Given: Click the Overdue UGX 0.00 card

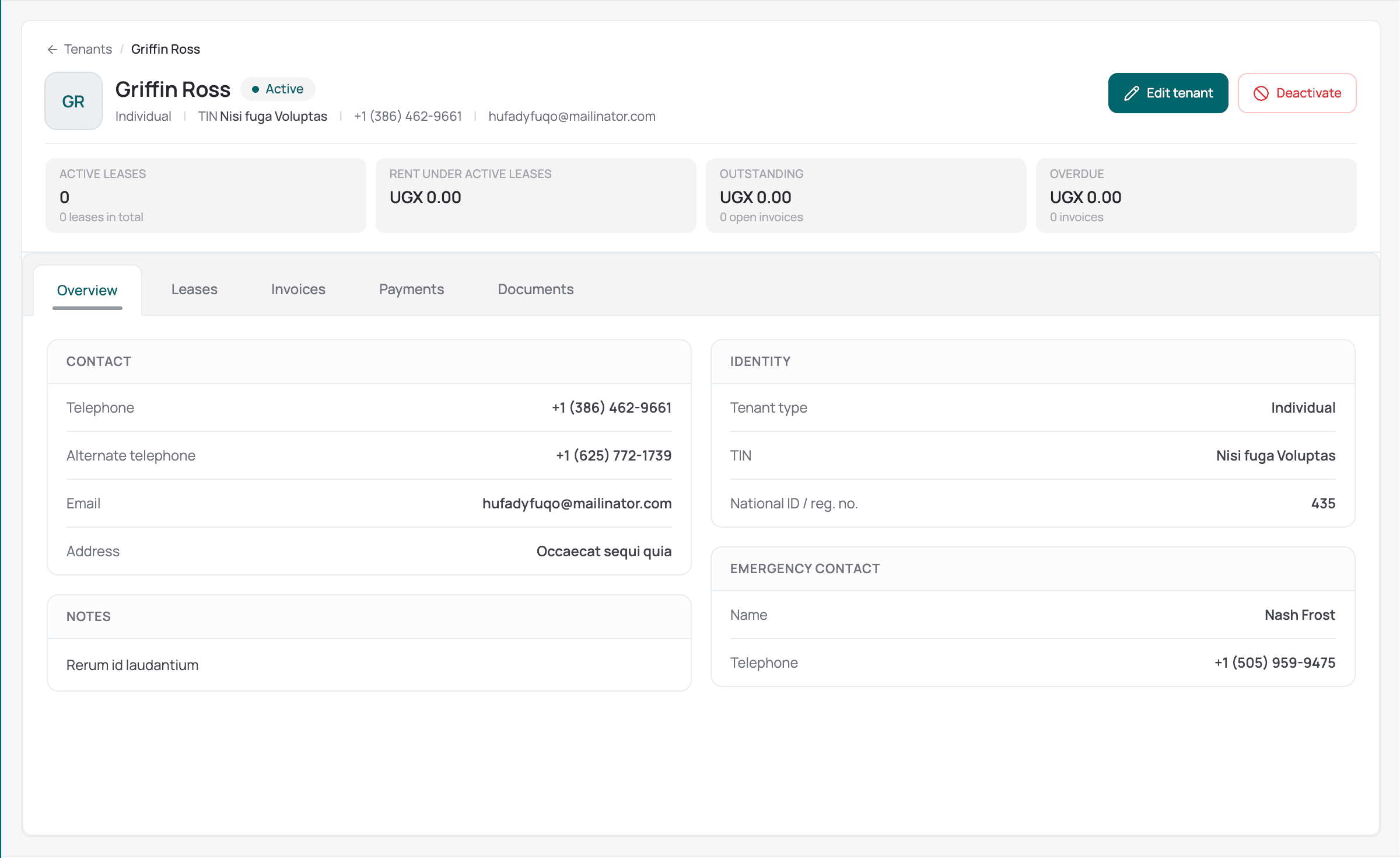Looking at the screenshot, I should (1196, 196).
